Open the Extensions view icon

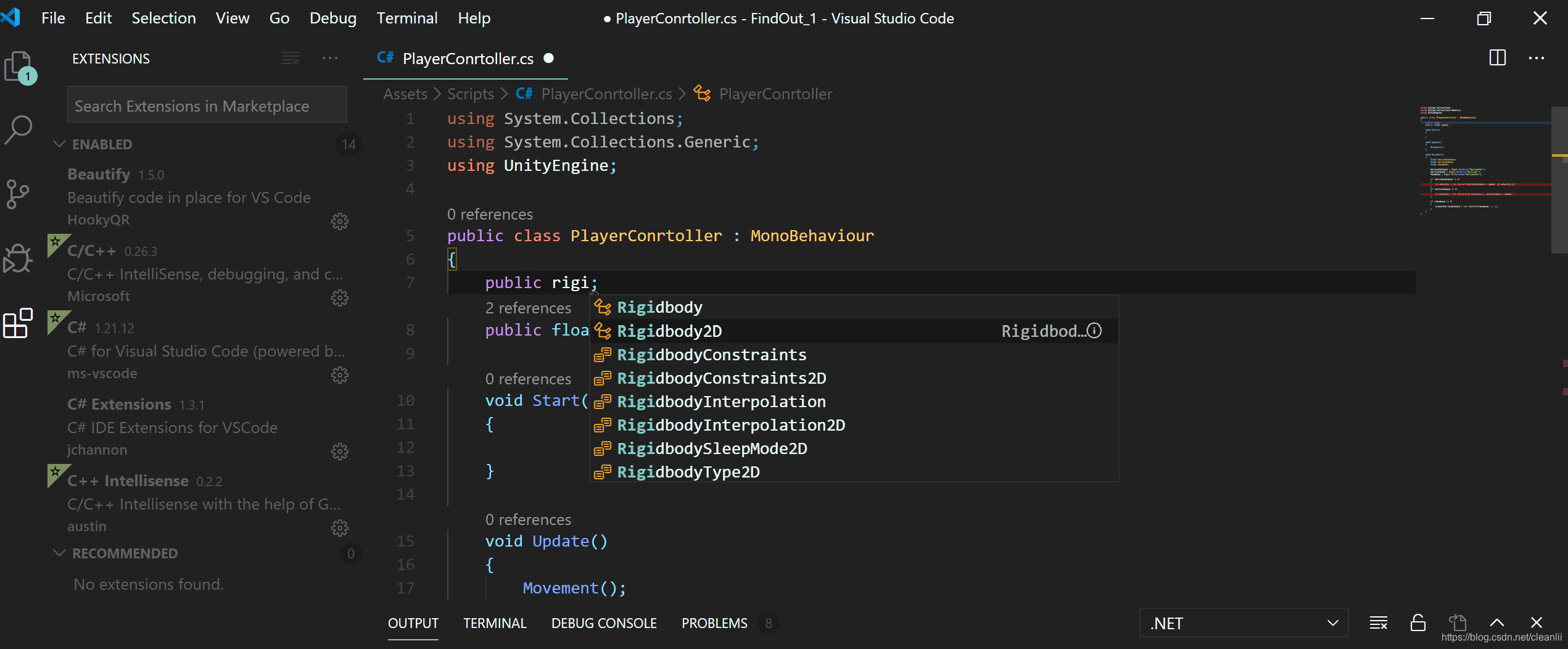(x=17, y=323)
